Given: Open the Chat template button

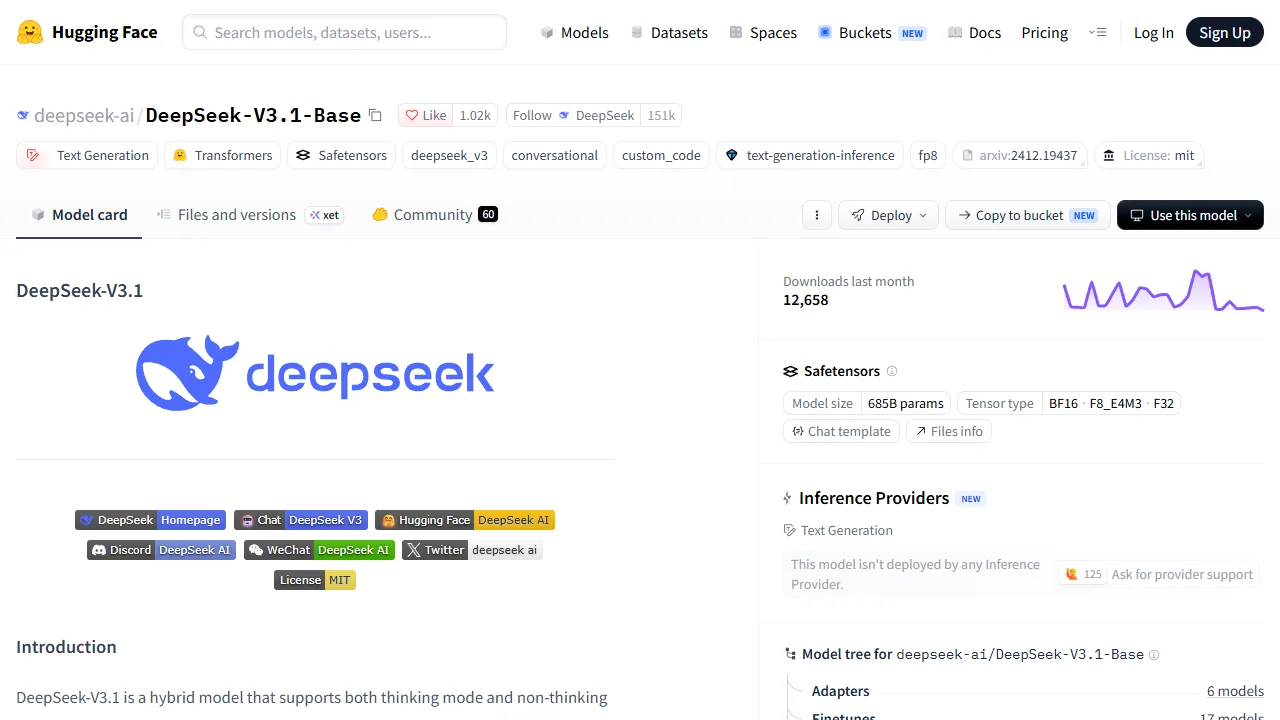Looking at the screenshot, I should pos(841,431).
